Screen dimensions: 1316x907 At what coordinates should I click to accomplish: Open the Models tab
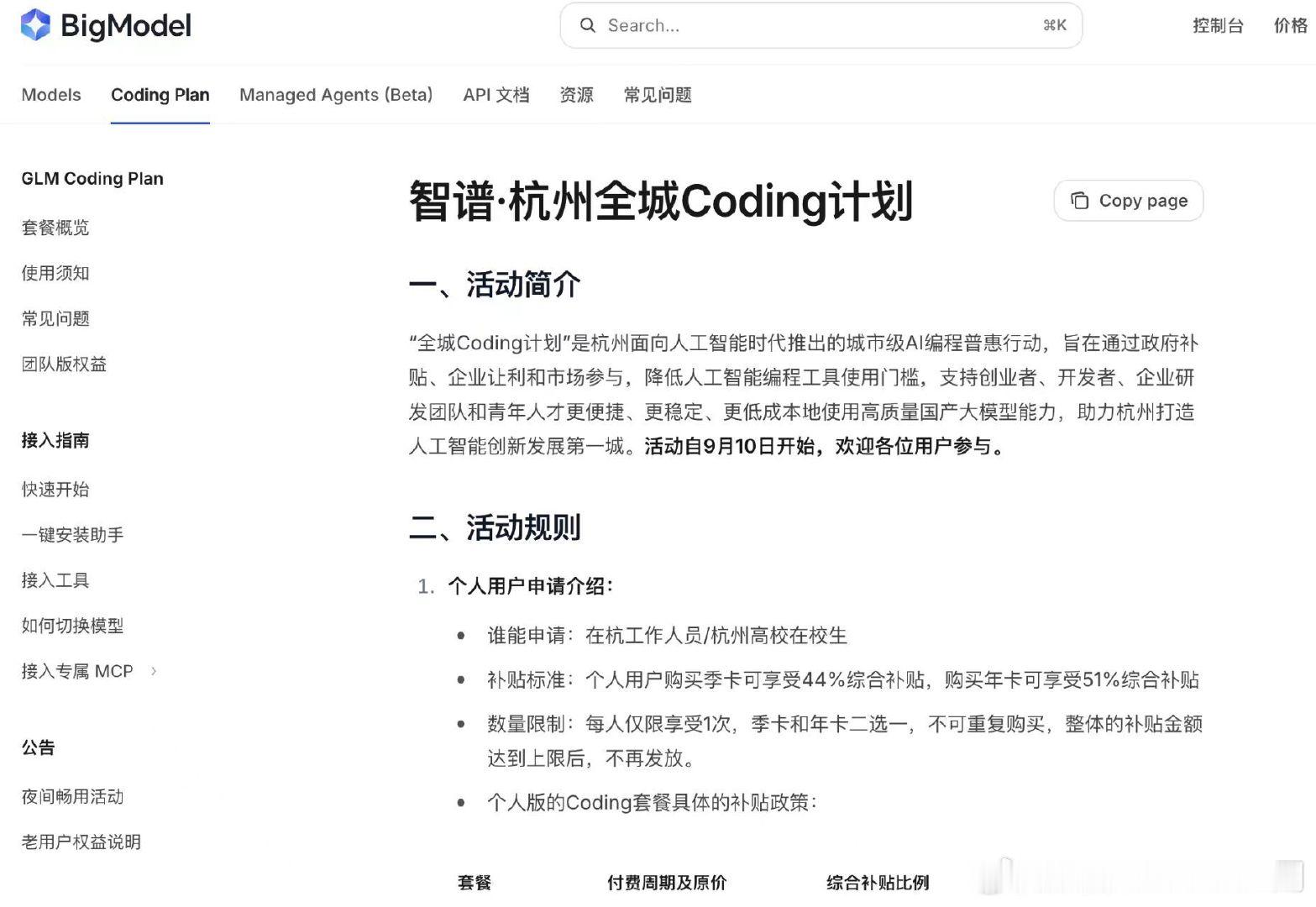(51, 95)
